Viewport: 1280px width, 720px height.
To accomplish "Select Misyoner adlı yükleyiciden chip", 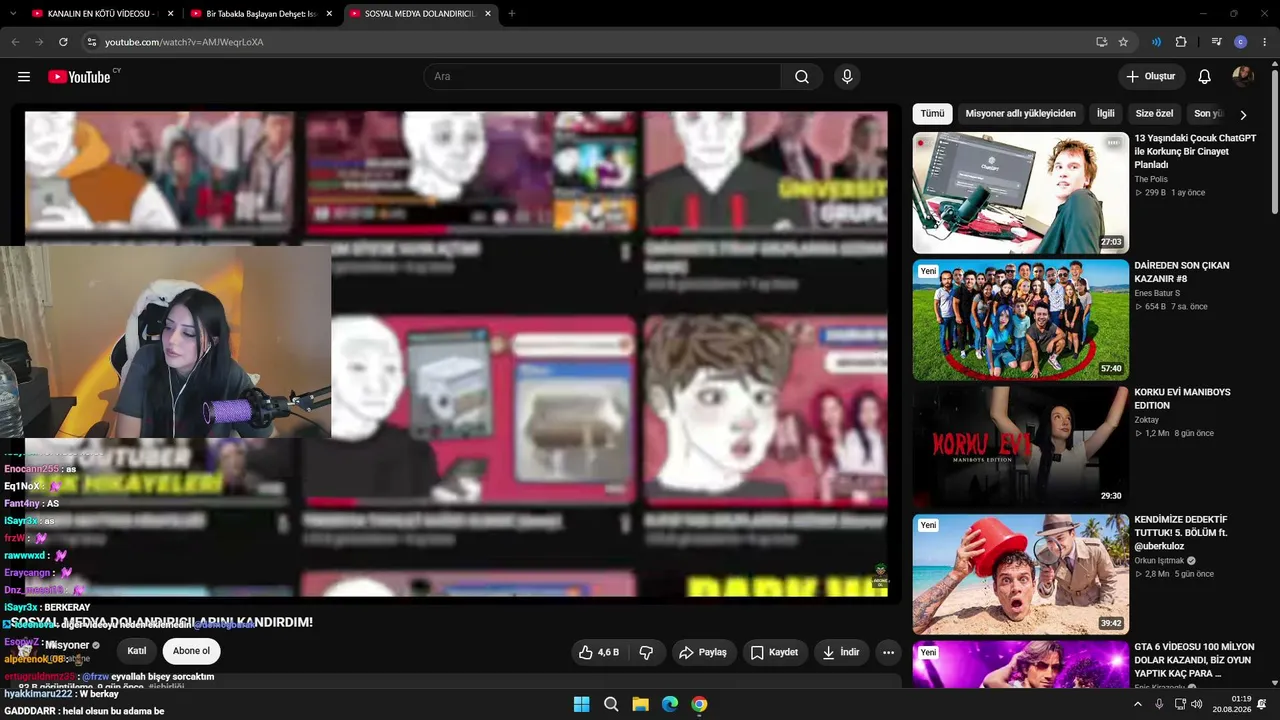I will click(x=1020, y=114).
